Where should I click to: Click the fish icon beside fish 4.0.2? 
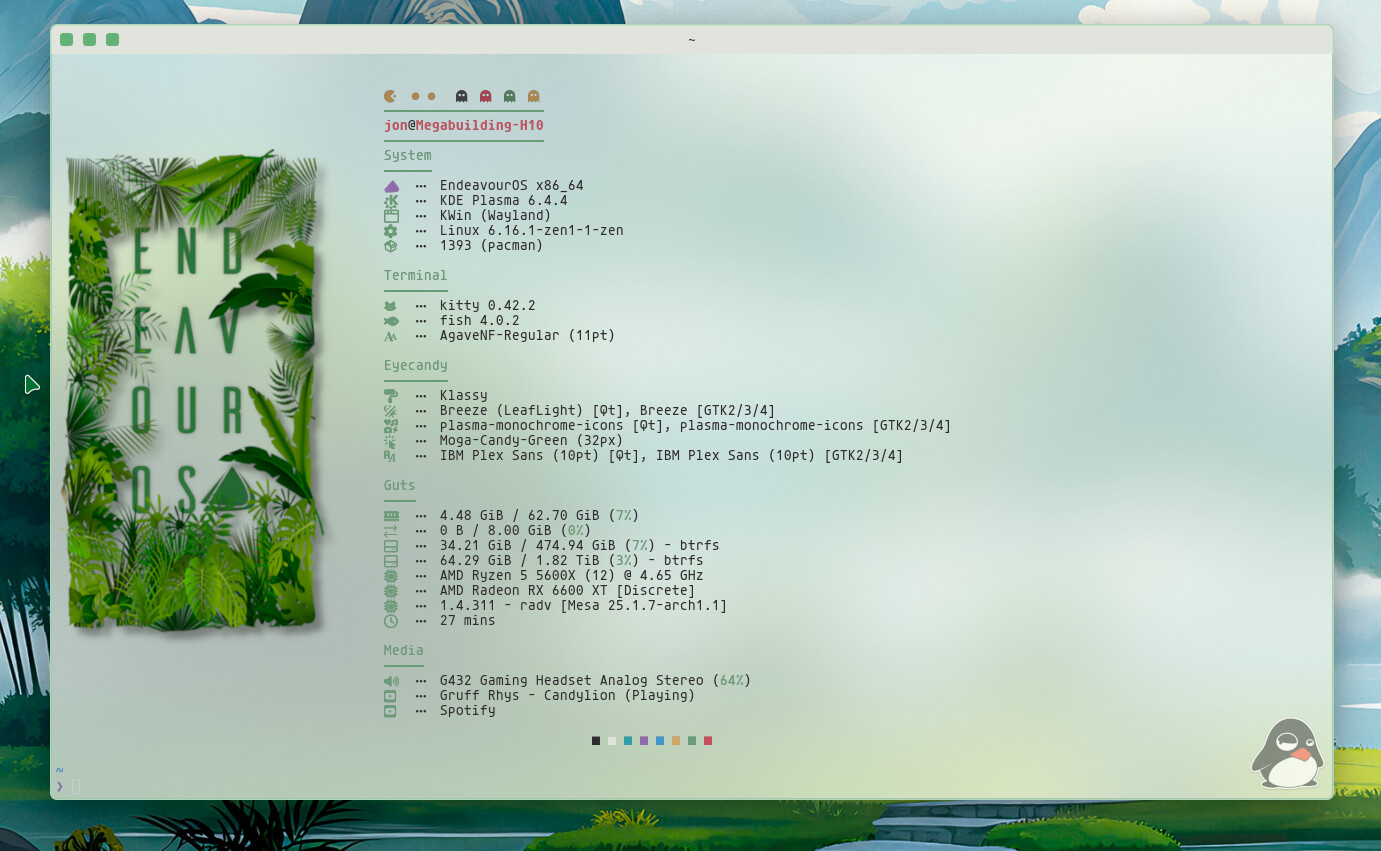391,320
